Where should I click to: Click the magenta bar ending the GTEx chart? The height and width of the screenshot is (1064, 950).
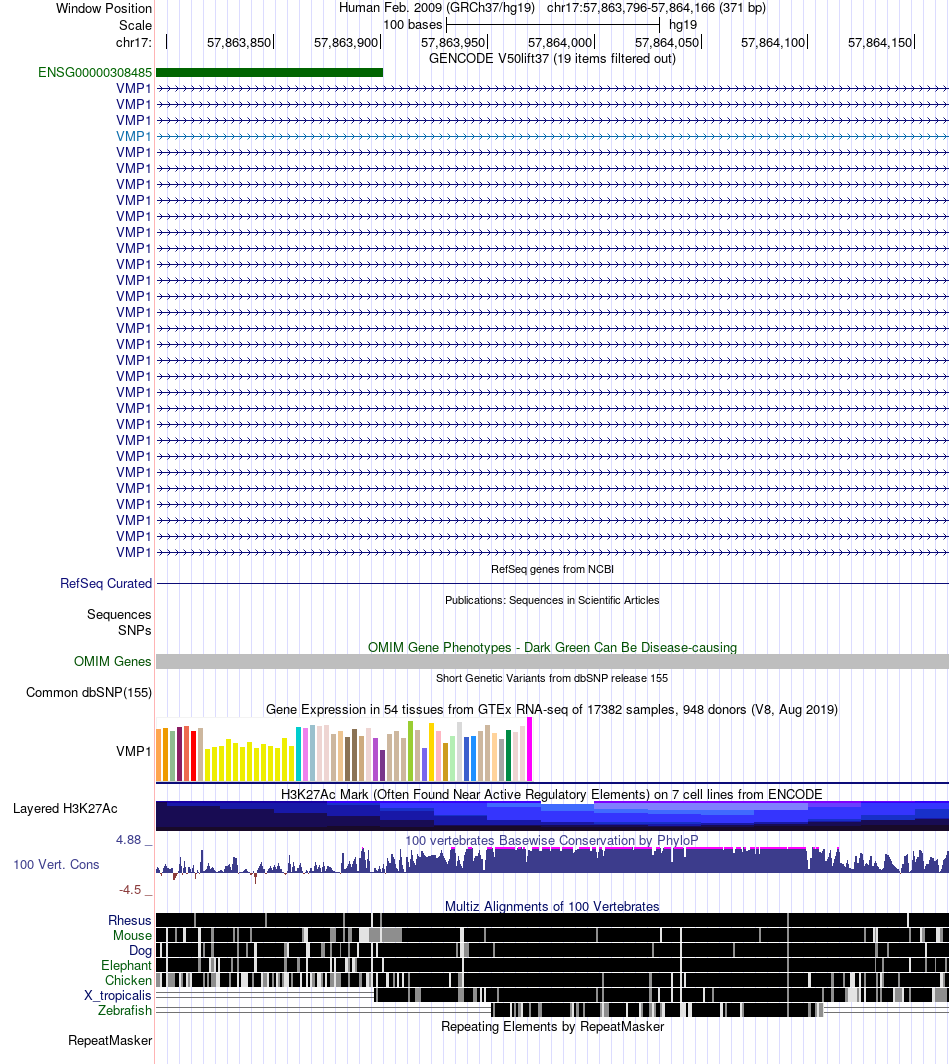tap(530, 750)
